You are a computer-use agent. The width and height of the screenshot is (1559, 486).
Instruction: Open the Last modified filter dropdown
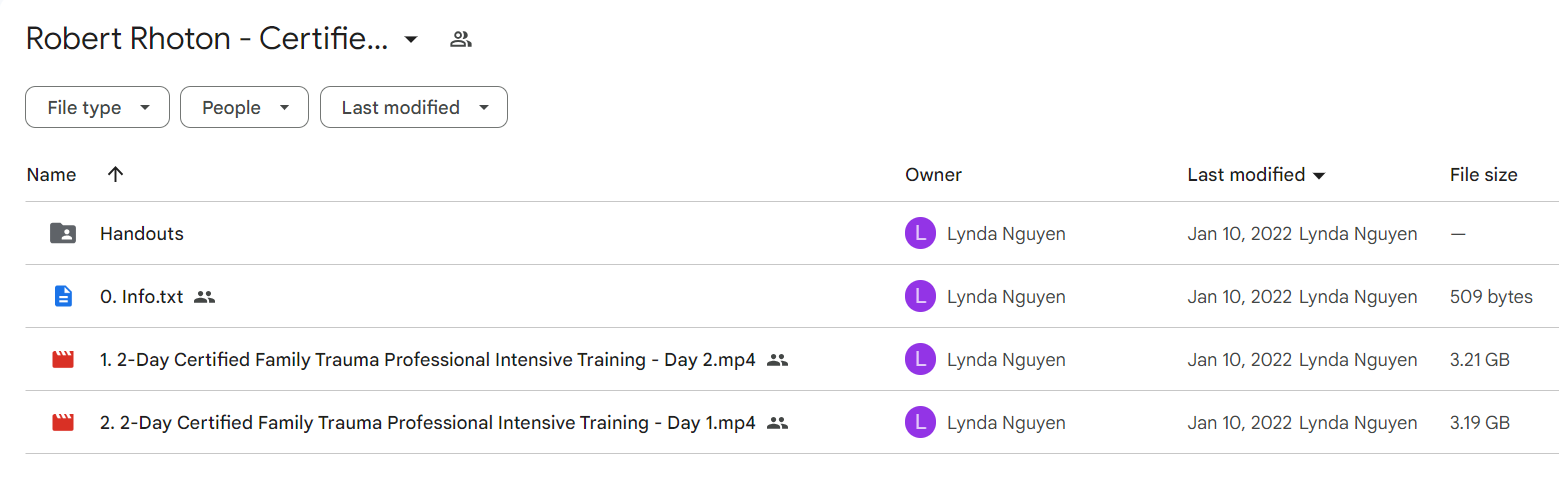click(x=414, y=108)
